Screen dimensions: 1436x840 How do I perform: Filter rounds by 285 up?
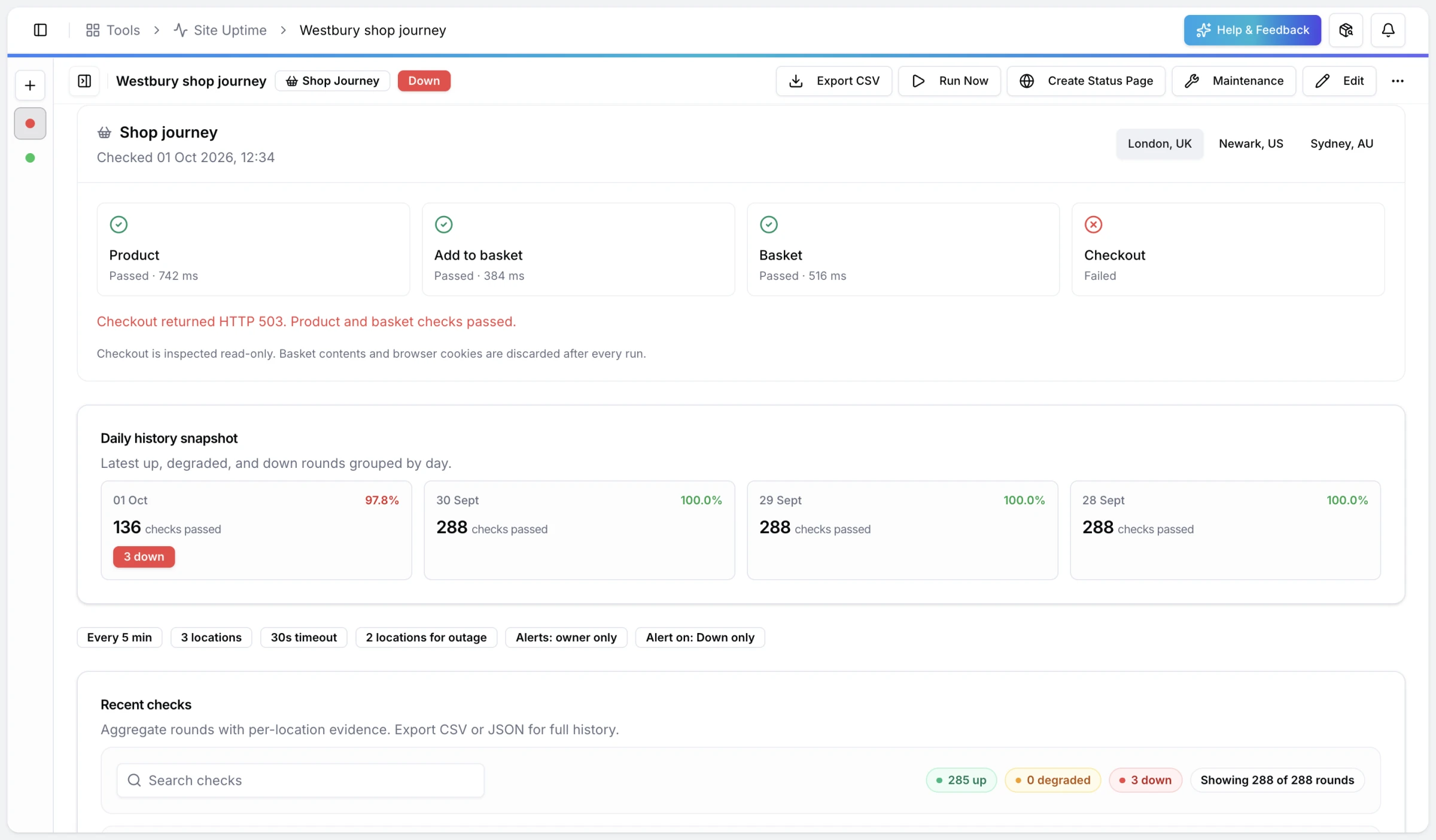tap(961, 780)
